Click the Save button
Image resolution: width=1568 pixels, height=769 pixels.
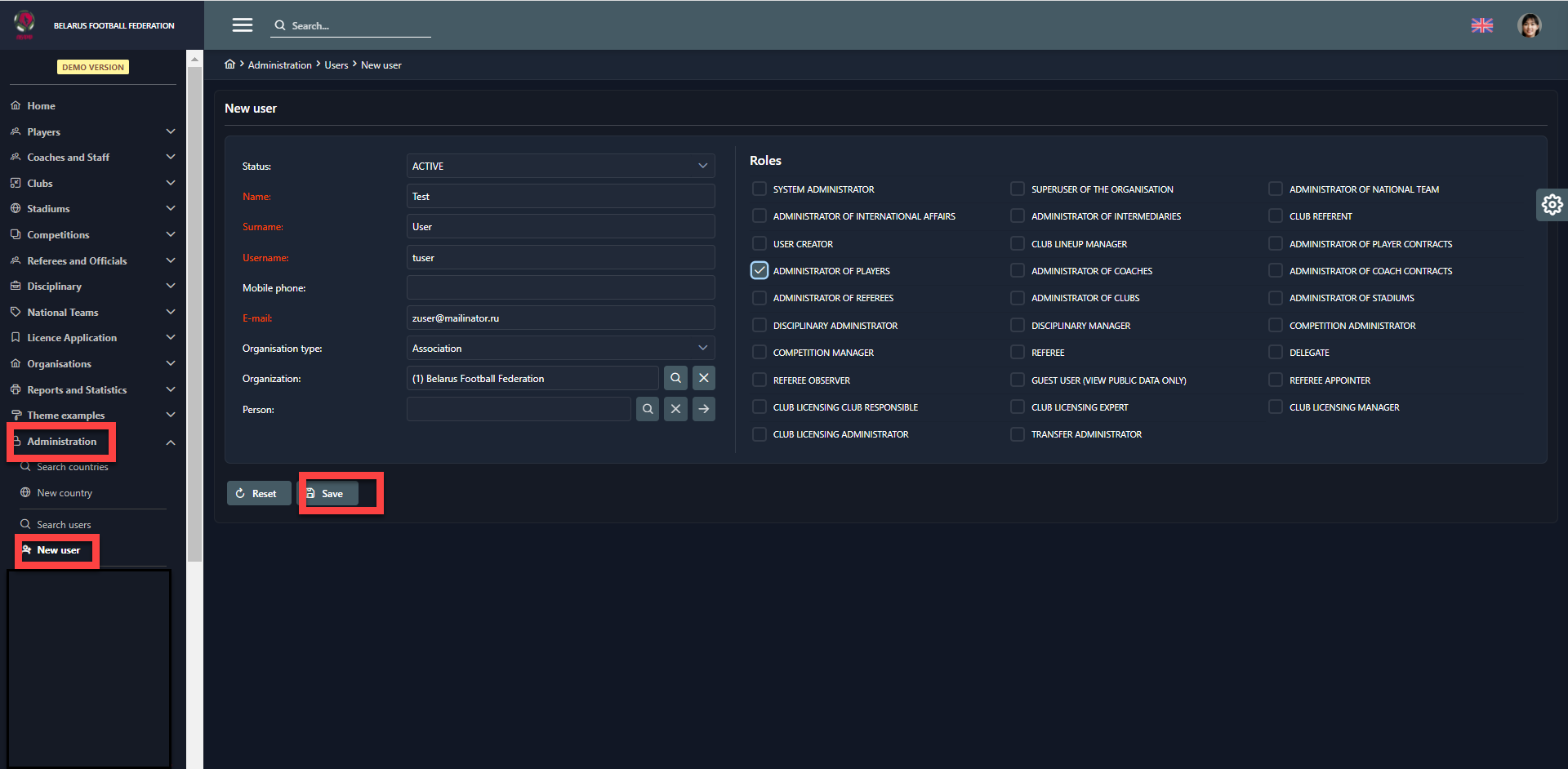(x=329, y=493)
